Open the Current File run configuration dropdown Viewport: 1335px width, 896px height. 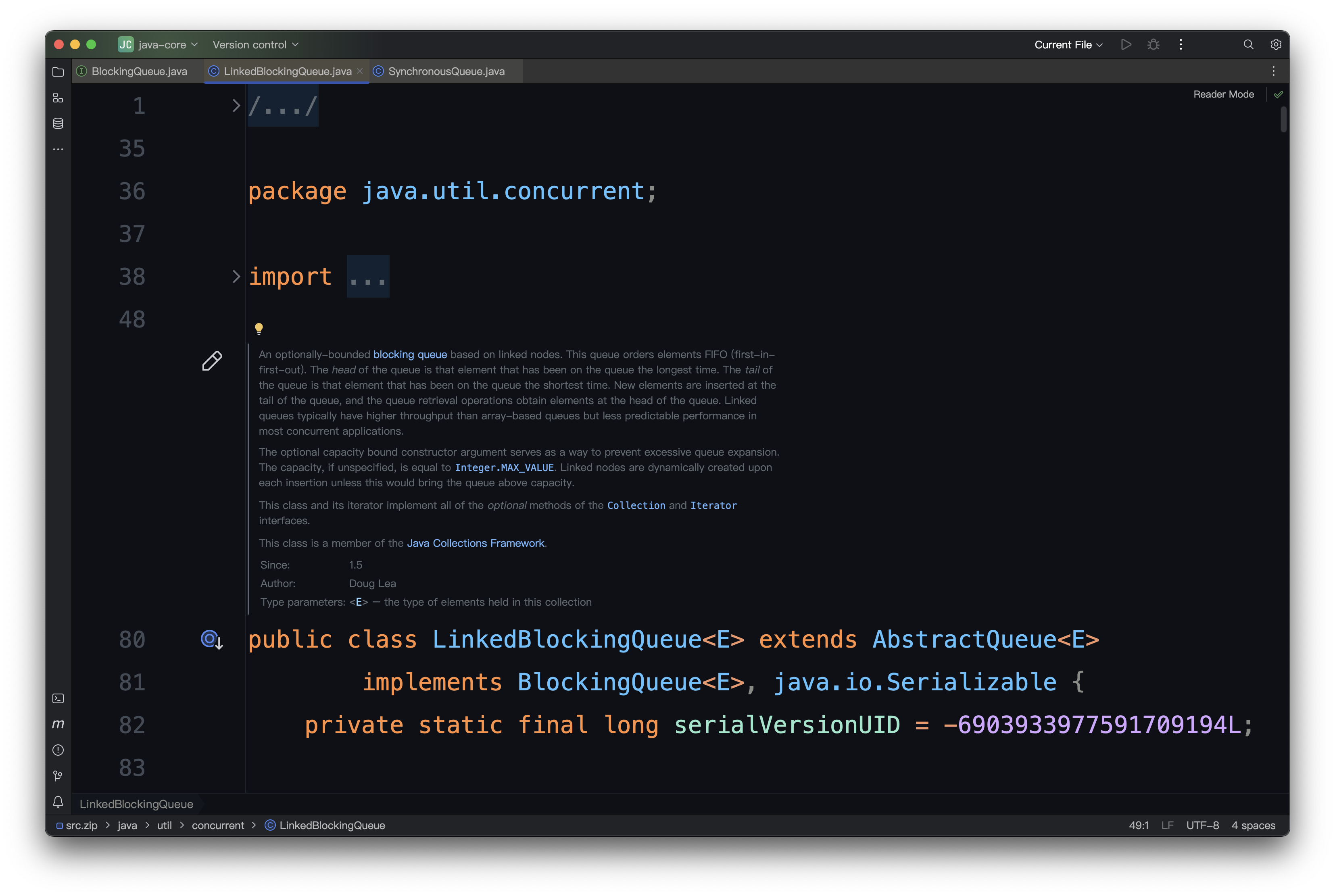click(1068, 45)
